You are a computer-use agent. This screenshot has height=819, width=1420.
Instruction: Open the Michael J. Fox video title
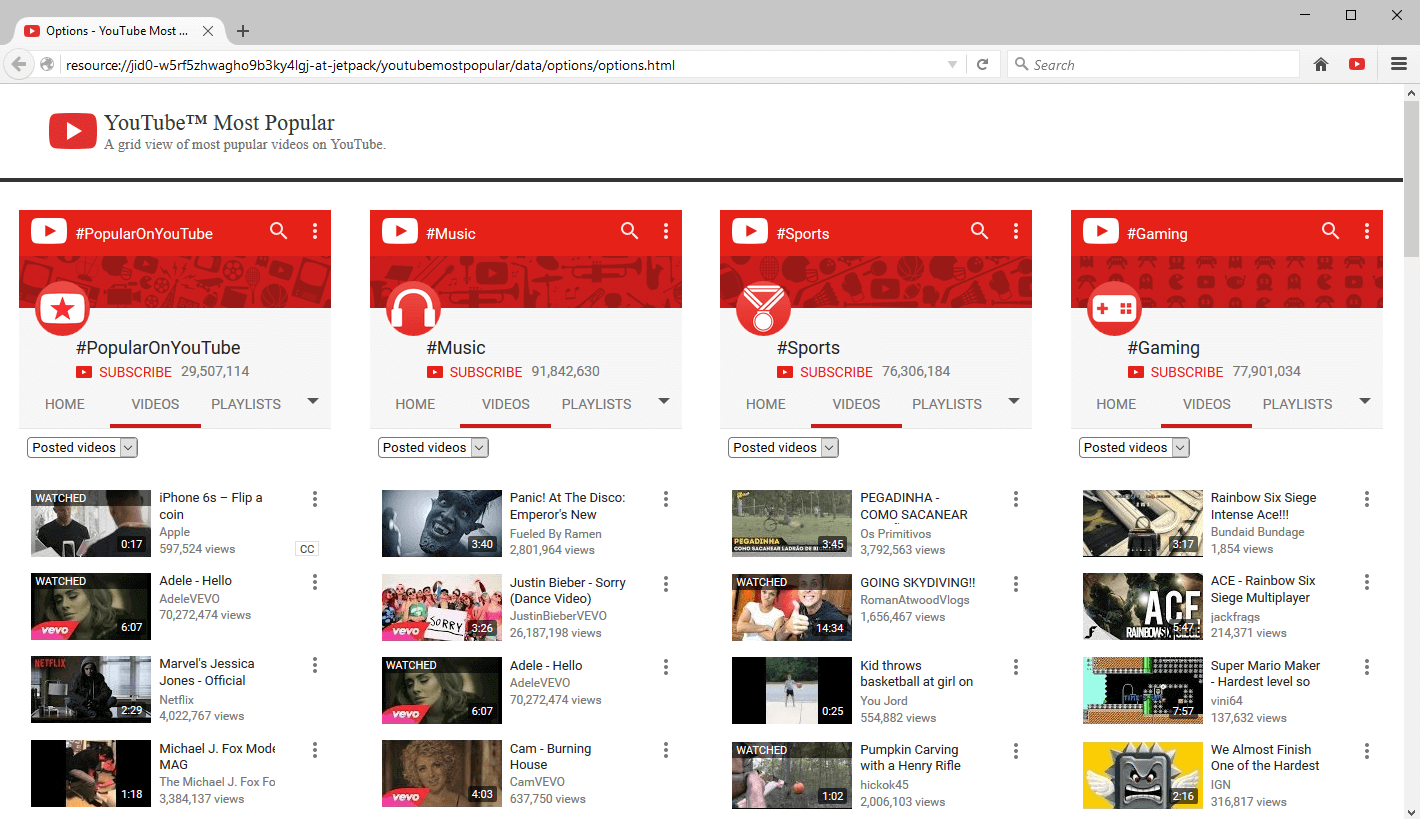coord(217,756)
